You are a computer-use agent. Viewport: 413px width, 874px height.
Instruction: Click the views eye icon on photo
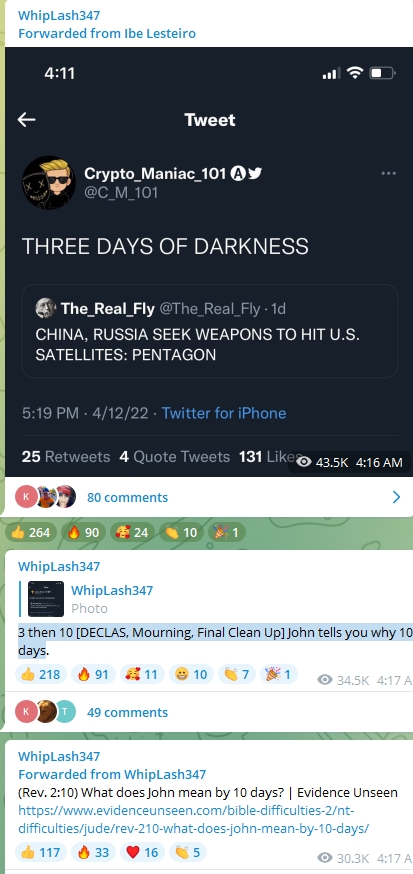coord(304,462)
